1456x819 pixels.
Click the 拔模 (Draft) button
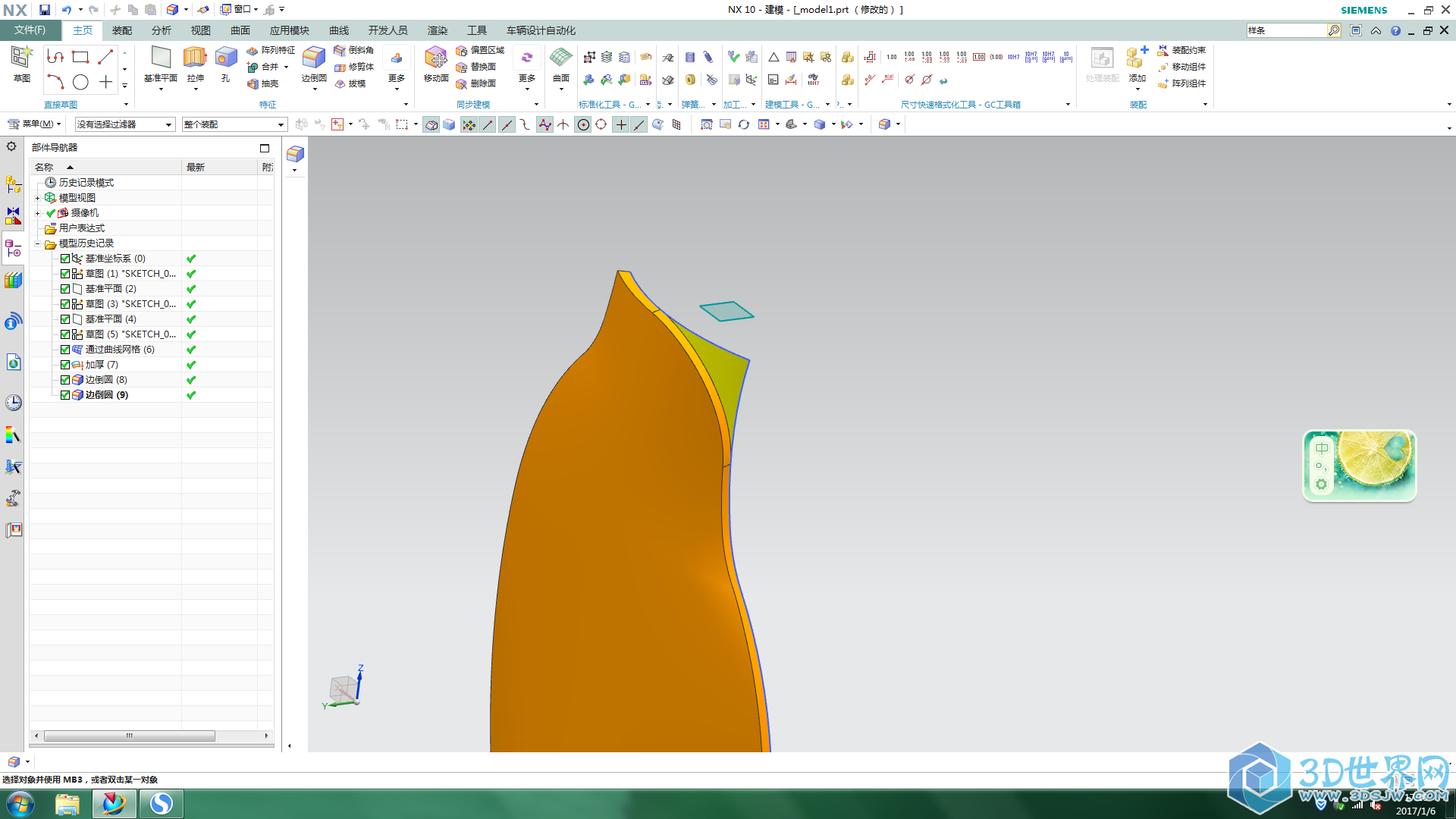click(350, 83)
